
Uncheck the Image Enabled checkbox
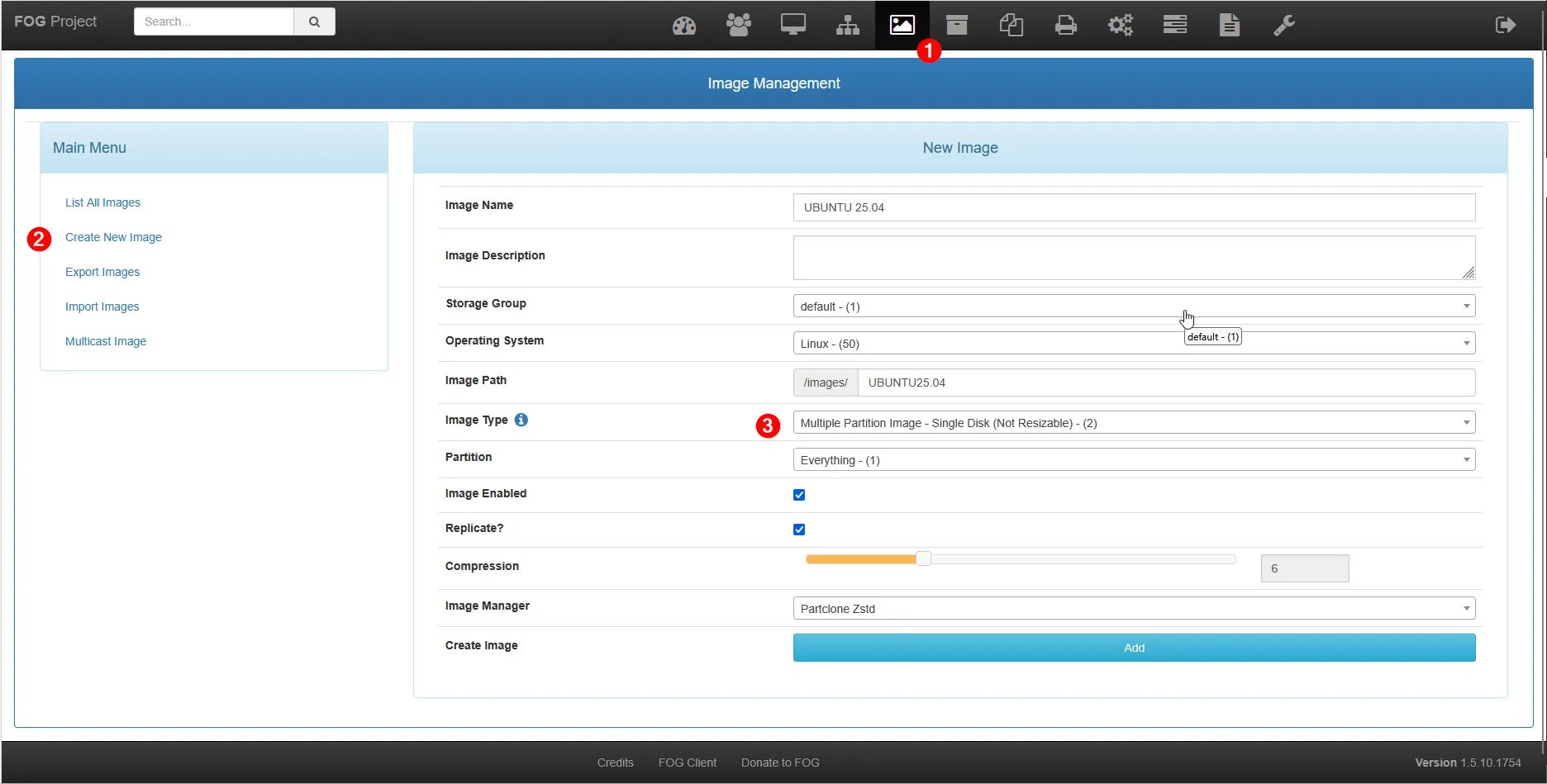click(799, 495)
